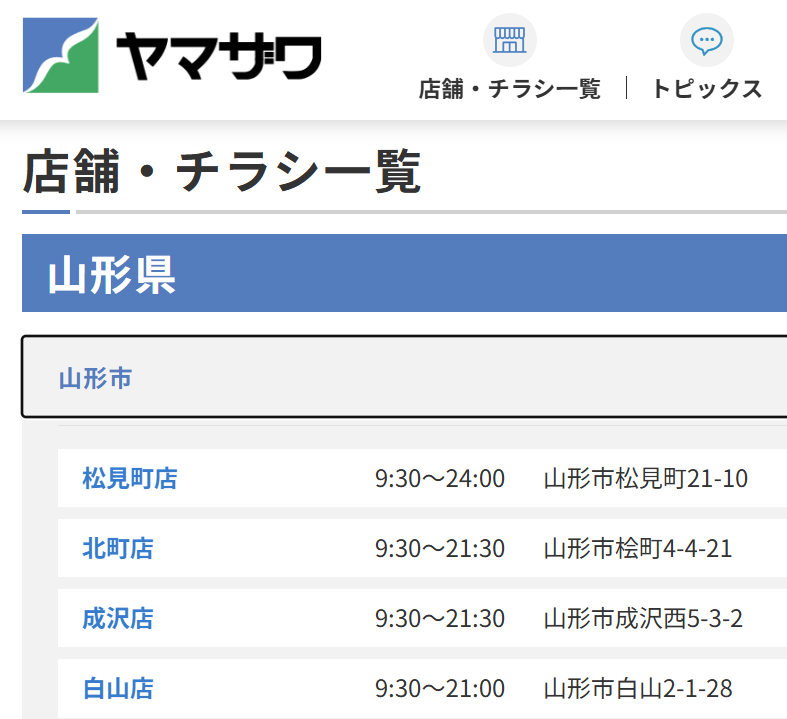Select the 山形県 prefecture header

[x=111, y=274]
